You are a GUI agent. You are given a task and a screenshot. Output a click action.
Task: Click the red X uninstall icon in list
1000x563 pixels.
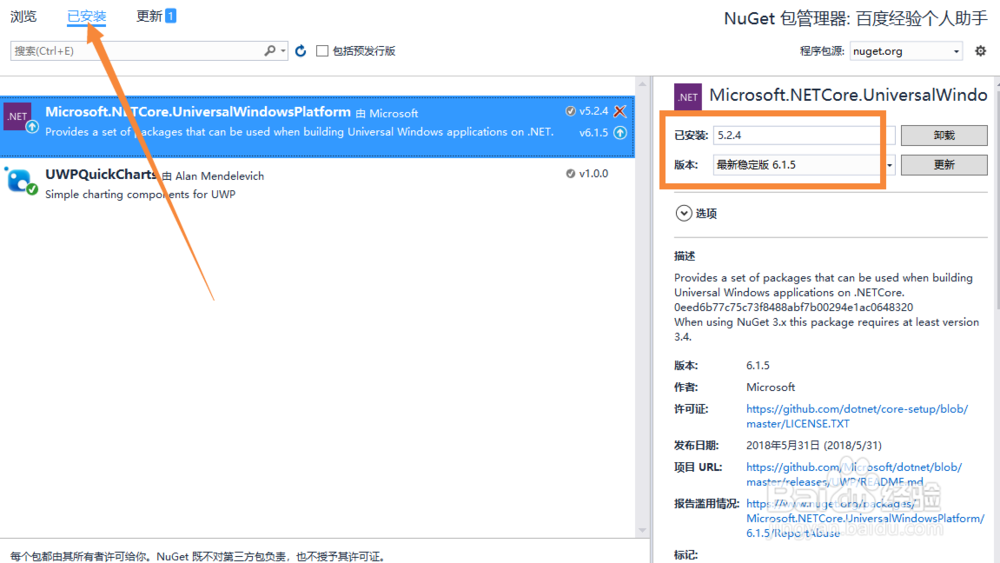coord(620,112)
